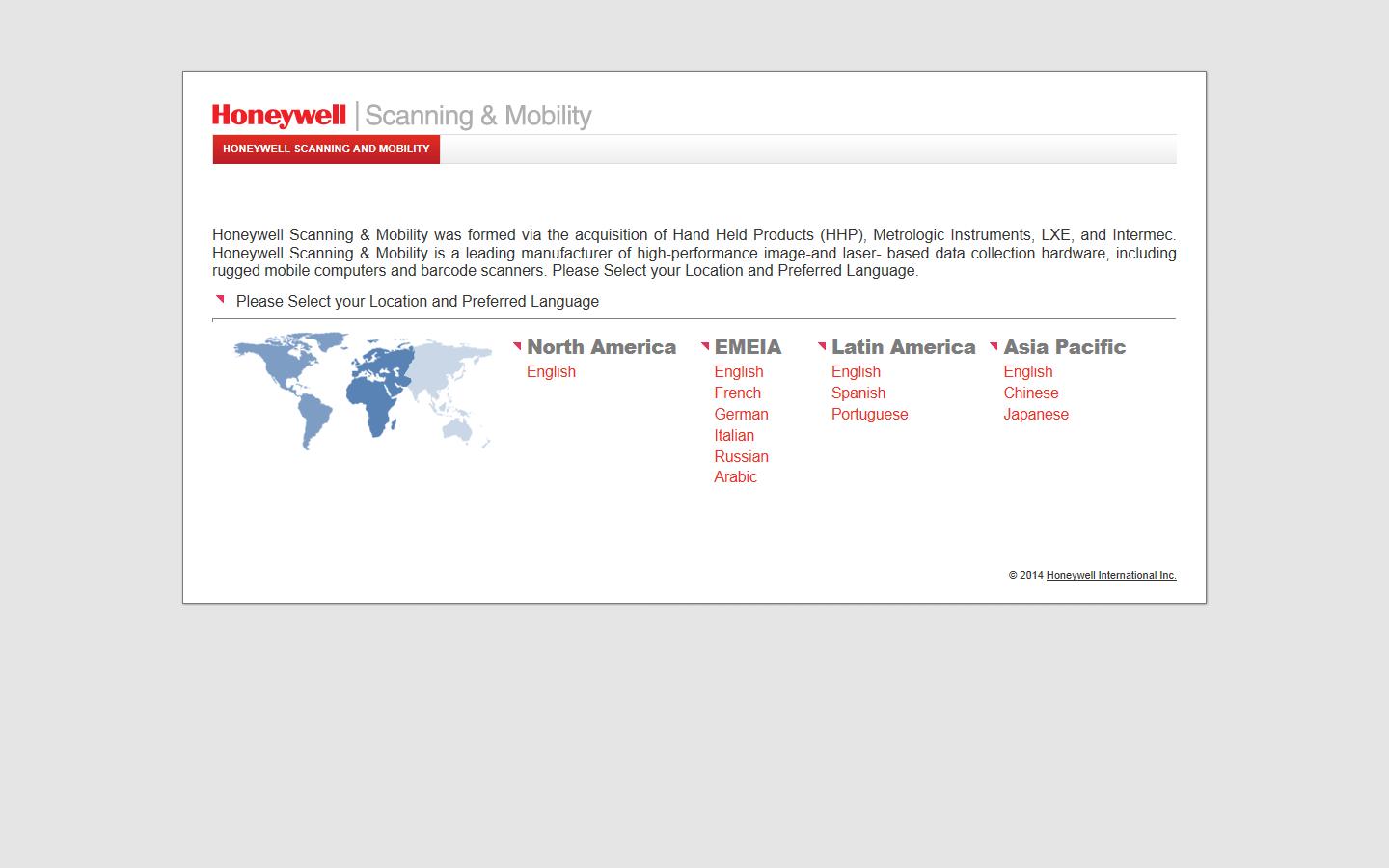Screen dimensions: 1389x868
Task: Click the Honeywell logo
Action: pyautogui.click(x=278, y=115)
